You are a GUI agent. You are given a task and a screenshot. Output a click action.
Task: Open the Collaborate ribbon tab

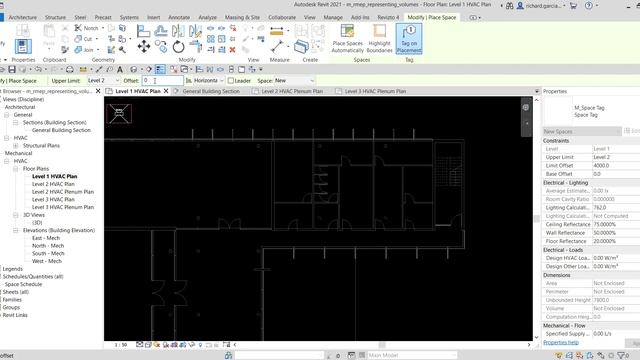pyautogui.click(x=282, y=18)
